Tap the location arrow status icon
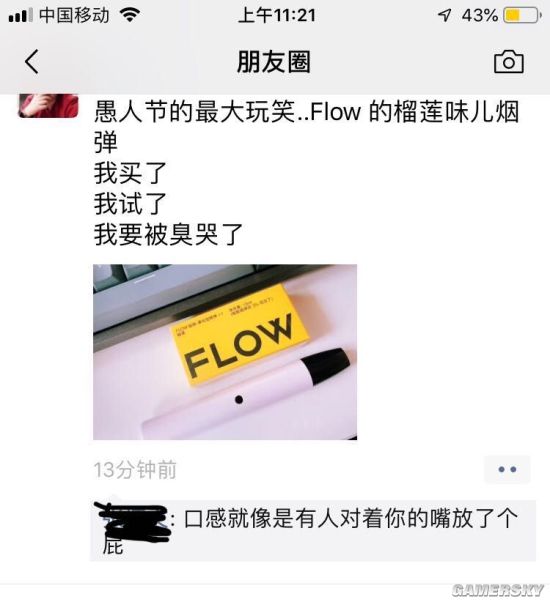The height and width of the screenshot is (602, 550). coord(444,15)
